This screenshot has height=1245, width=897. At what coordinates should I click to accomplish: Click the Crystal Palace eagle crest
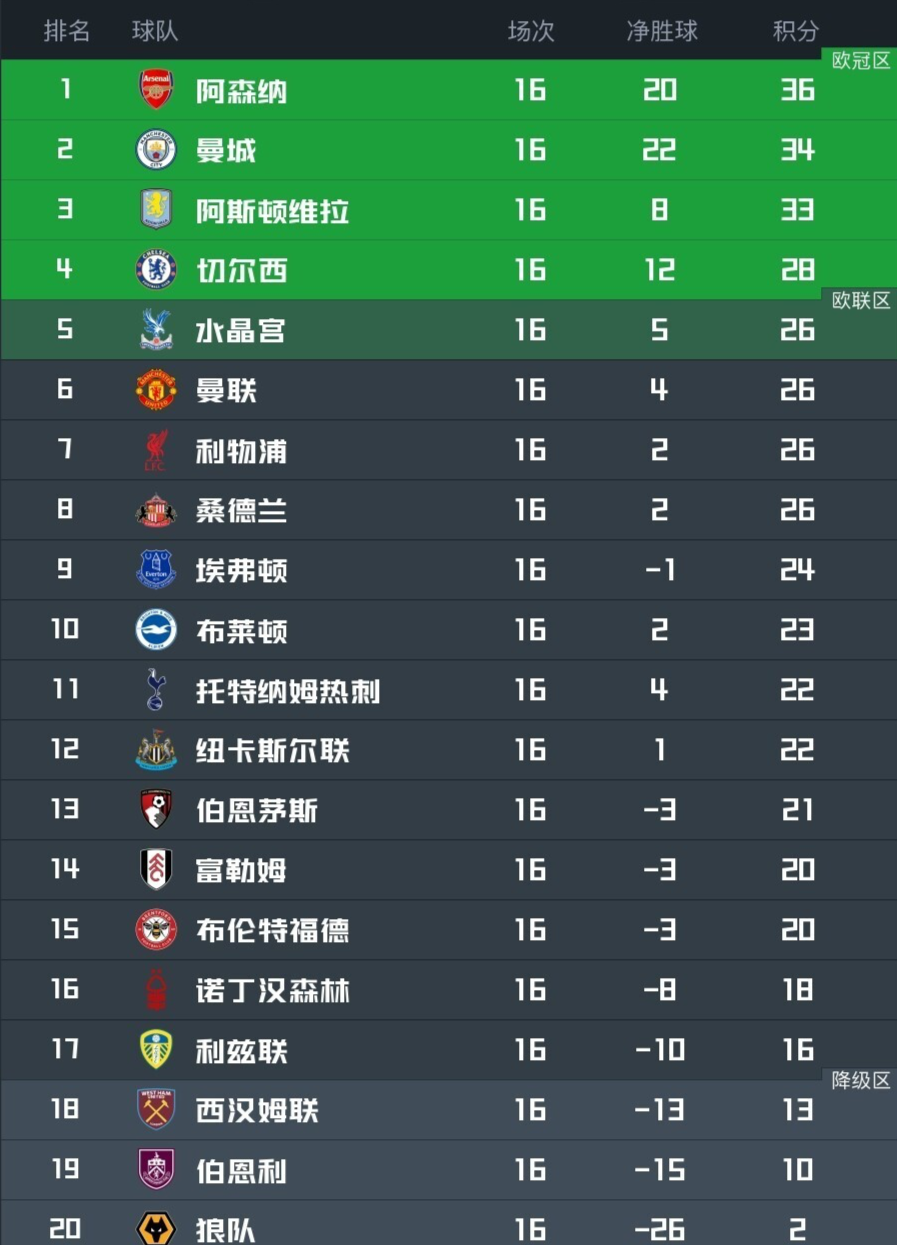pos(156,330)
